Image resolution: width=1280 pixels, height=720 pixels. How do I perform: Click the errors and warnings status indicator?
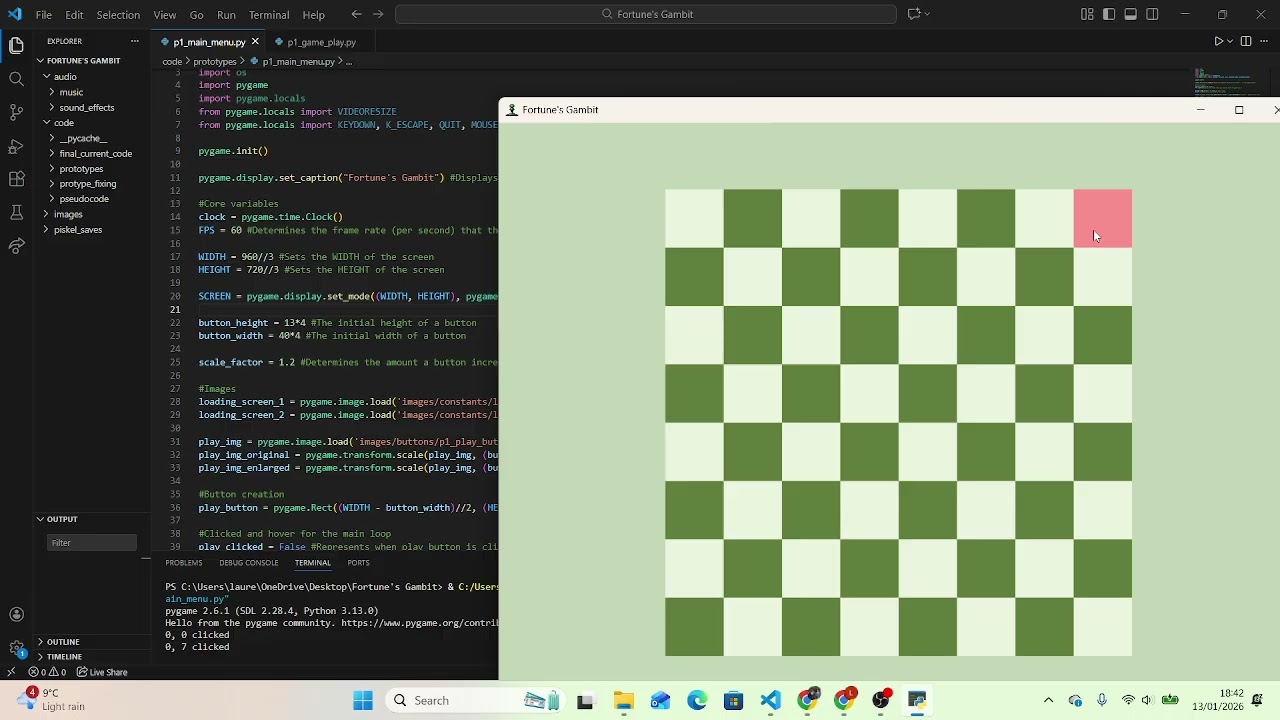click(x=47, y=672)
